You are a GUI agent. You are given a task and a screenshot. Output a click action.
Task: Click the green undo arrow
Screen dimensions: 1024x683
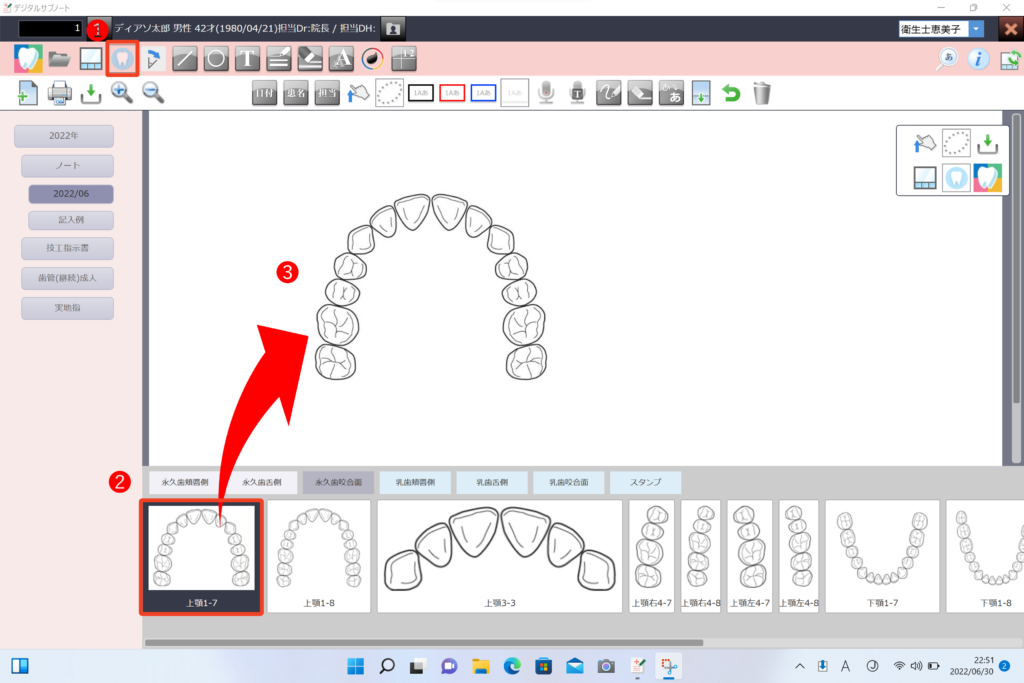(x=731, y=93)
